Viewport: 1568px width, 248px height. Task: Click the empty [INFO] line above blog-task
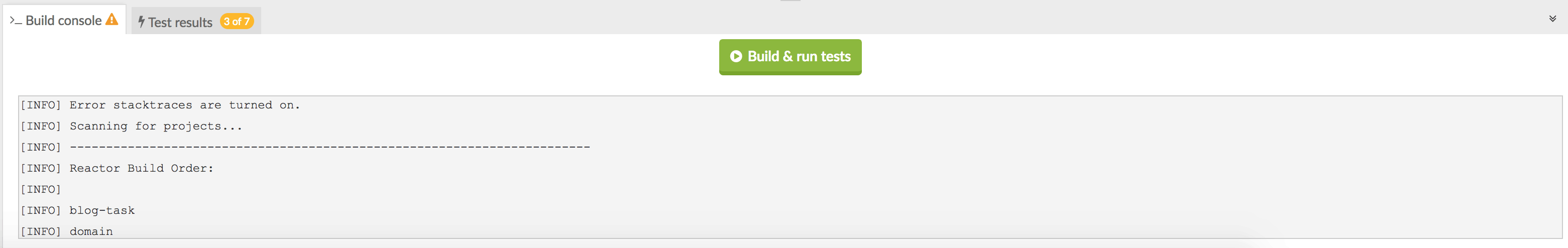41,190
